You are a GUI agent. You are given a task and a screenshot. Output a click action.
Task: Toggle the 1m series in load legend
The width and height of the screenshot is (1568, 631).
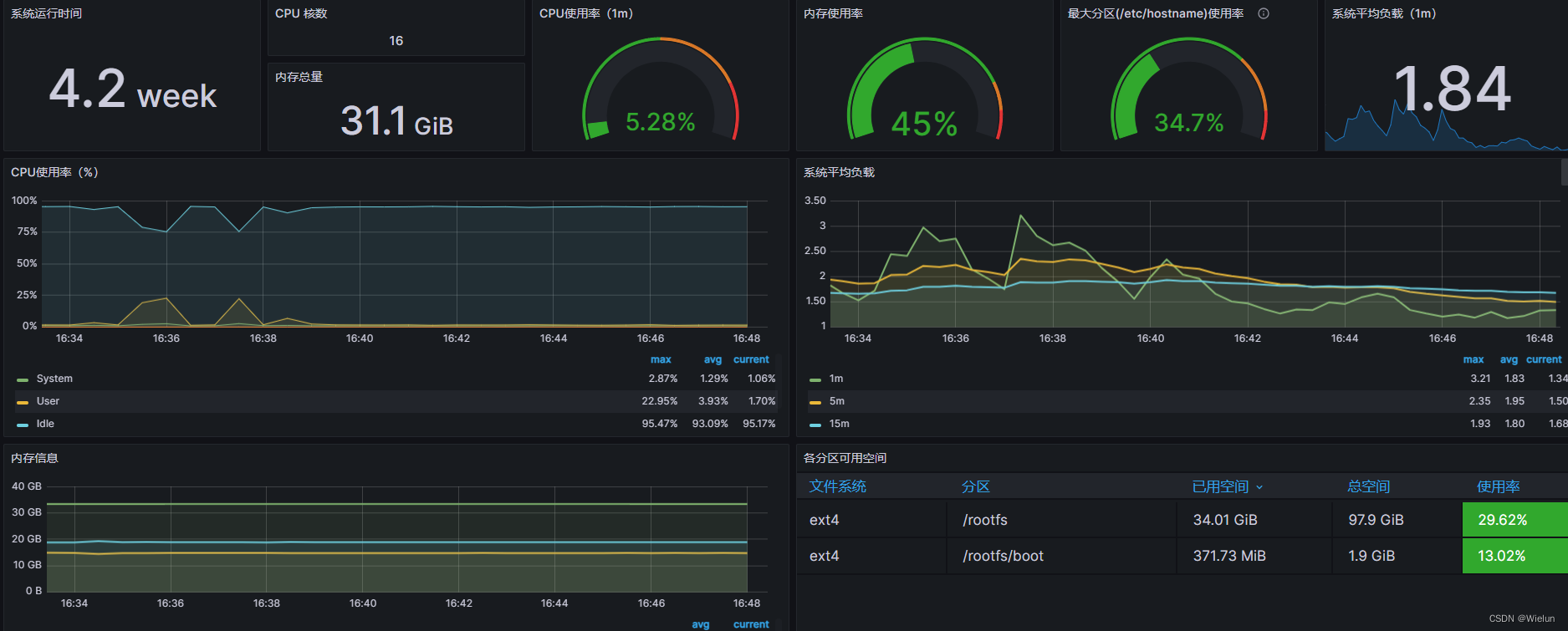(x=836, y=379)
